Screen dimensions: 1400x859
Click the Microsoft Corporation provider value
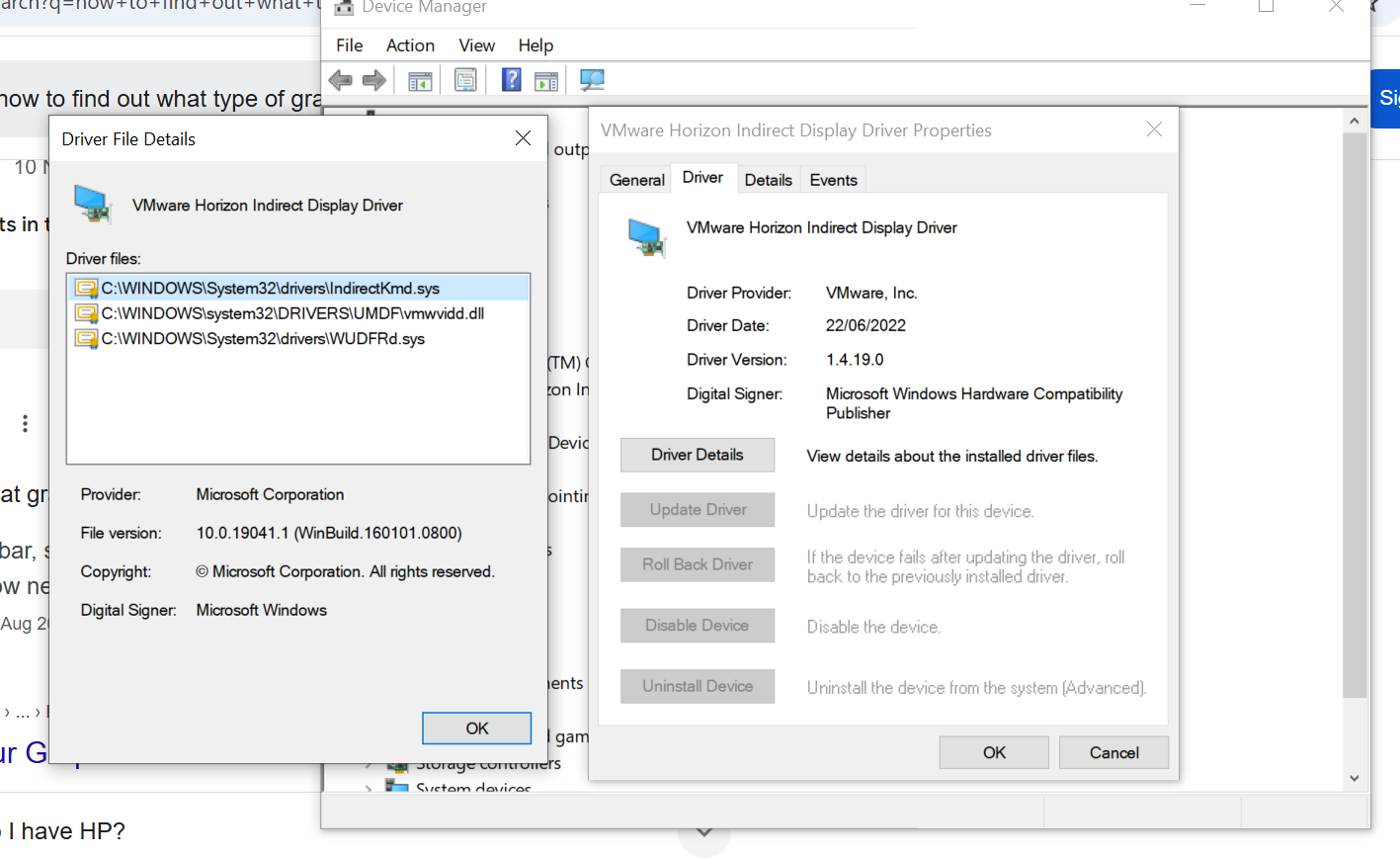pyautogui.click(x=270, y=494)
